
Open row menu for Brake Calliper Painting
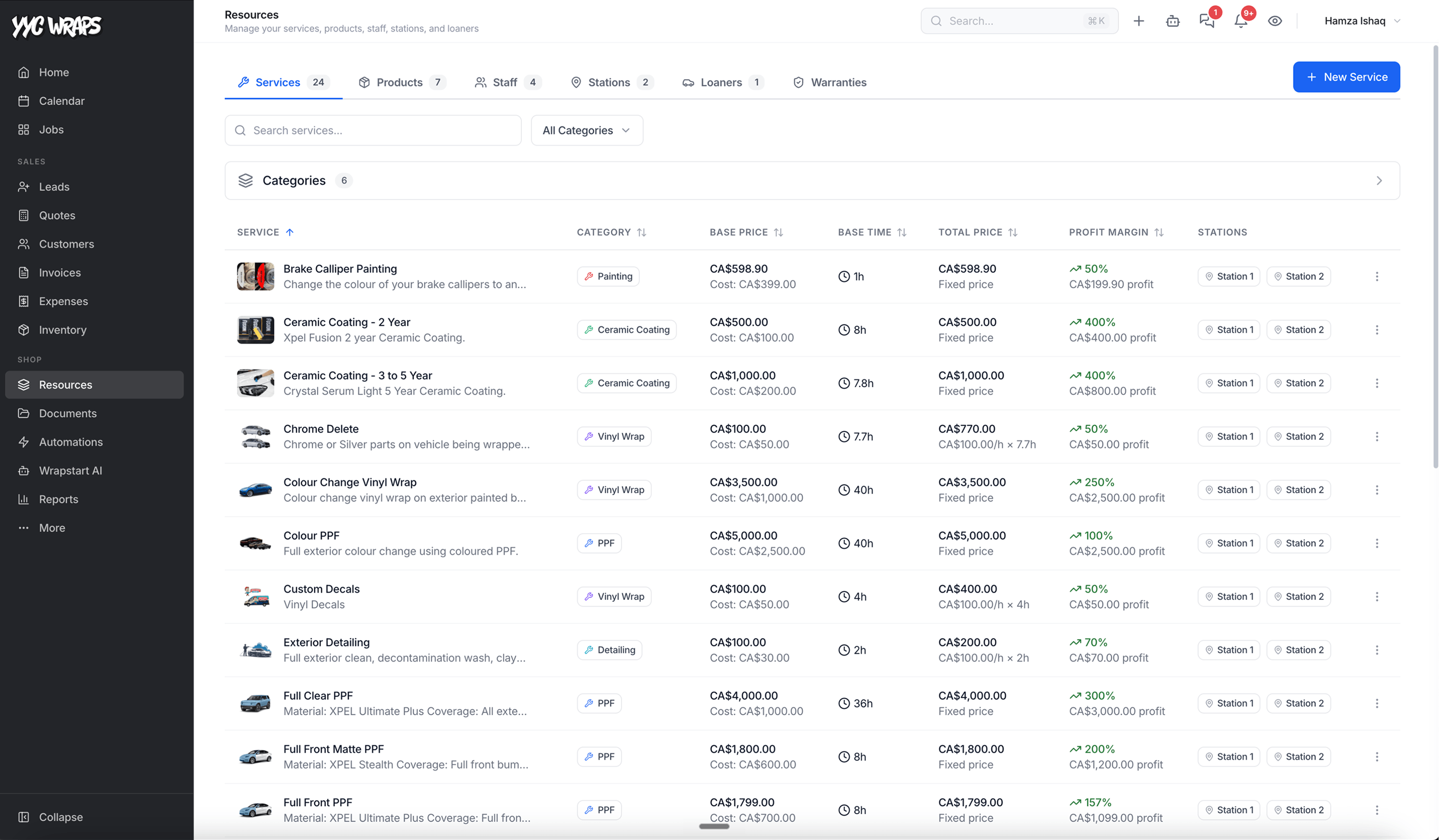point(1377,276)
